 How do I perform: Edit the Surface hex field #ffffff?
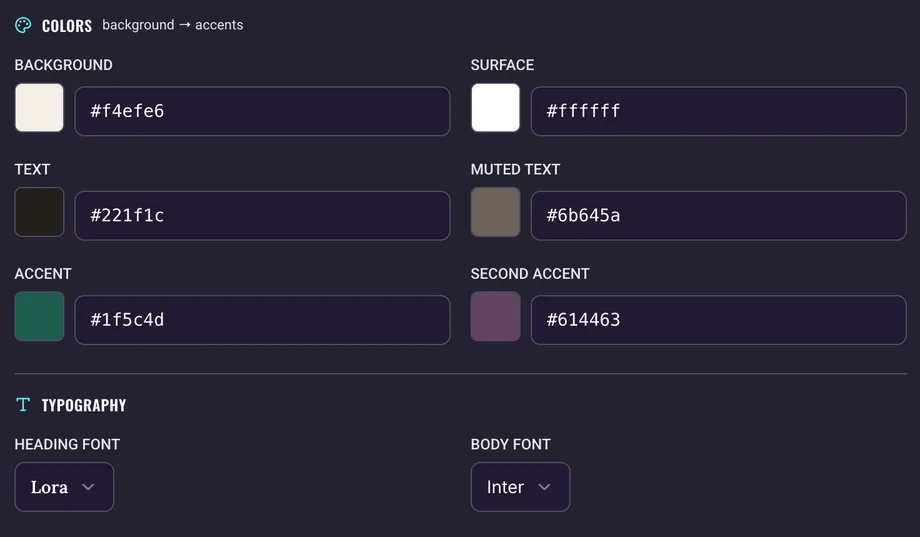pos(718,111)
